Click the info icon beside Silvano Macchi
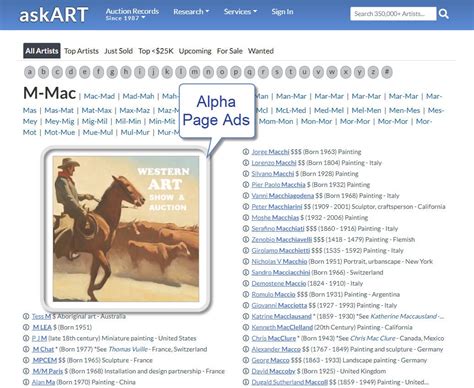The image size is (474, 388). coord(246,174)
